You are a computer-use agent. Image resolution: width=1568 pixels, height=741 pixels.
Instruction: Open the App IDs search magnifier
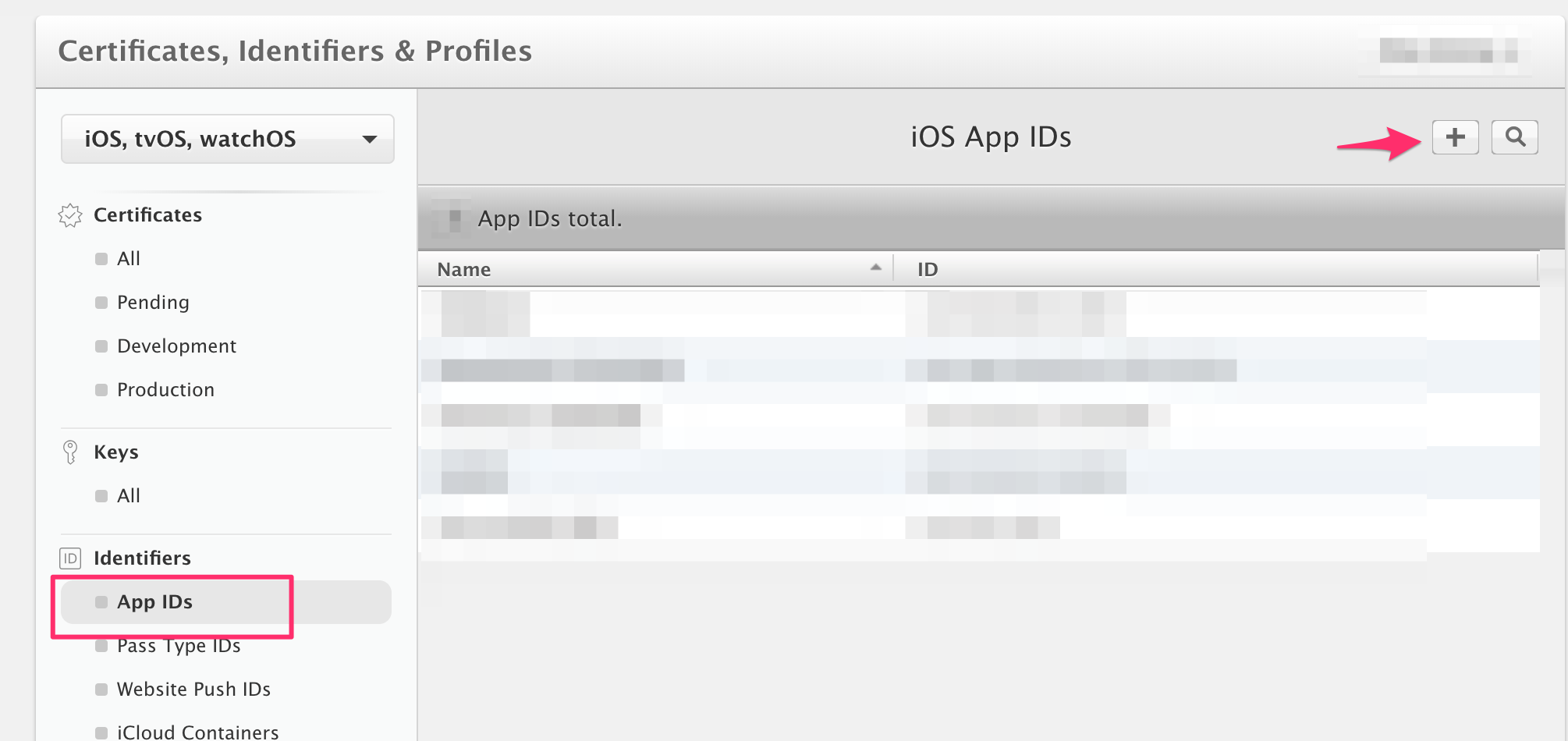click(1515, 137)
